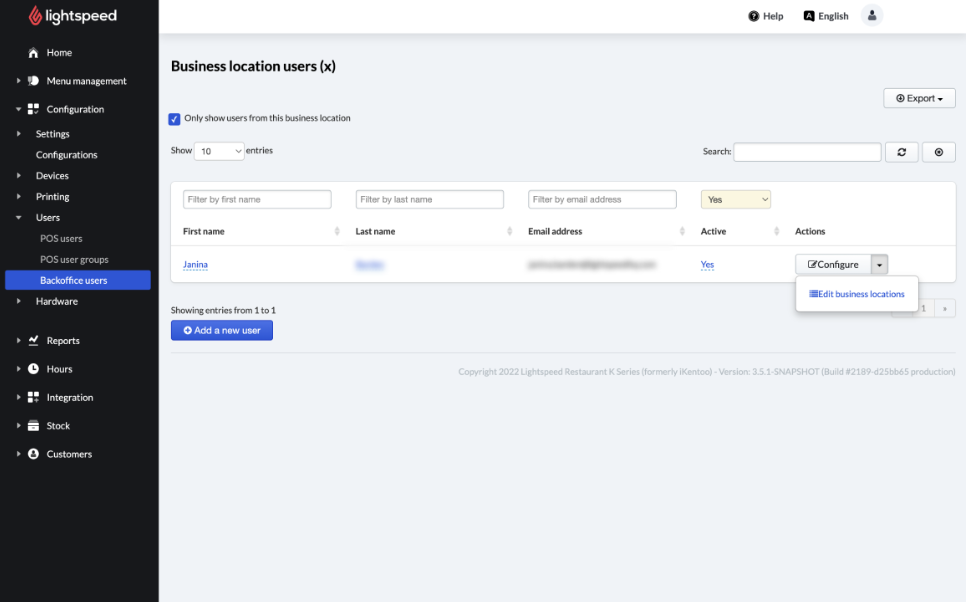The width and height of the screenshot is (966, 602).
Task: Uncheck Only show users from this location
Action: [175, 119]
